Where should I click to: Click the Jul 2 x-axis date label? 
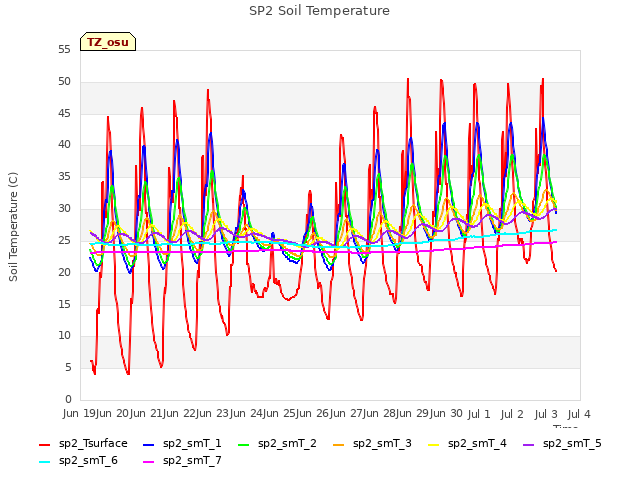point(512,414)
